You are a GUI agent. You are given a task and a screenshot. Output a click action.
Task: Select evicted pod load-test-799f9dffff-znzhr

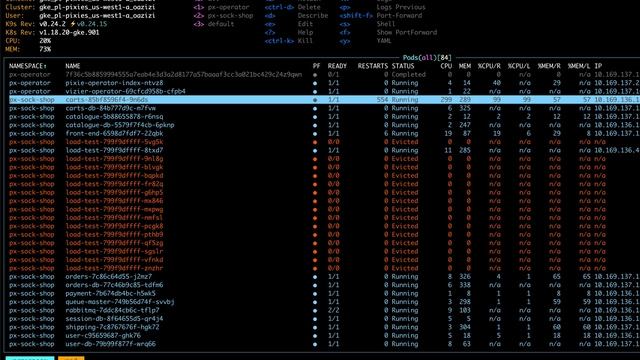tap(324, 268)
